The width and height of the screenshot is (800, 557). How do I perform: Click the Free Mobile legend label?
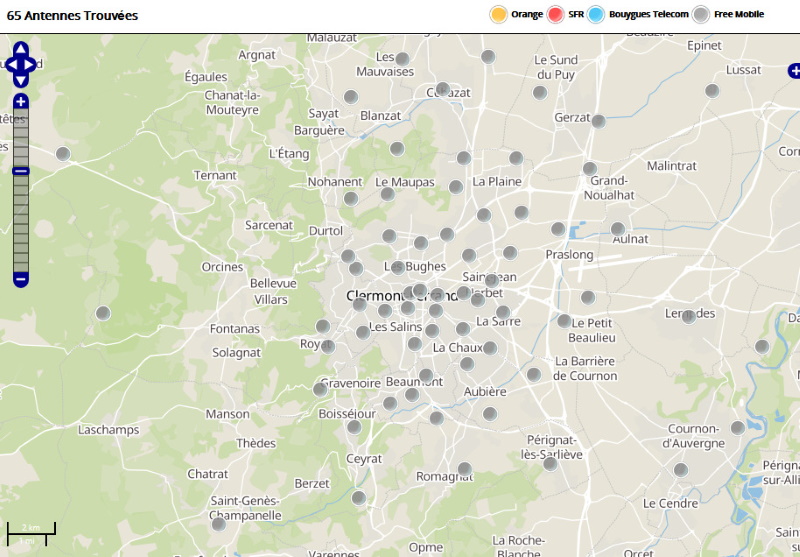point(739,14)
